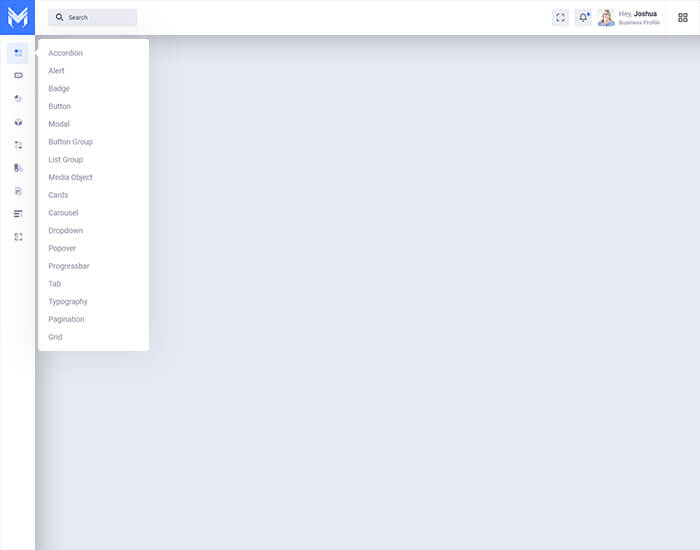Choose Modal in the flyout menu
Viewport: 700px width, 550px height.
click(59, 124)
